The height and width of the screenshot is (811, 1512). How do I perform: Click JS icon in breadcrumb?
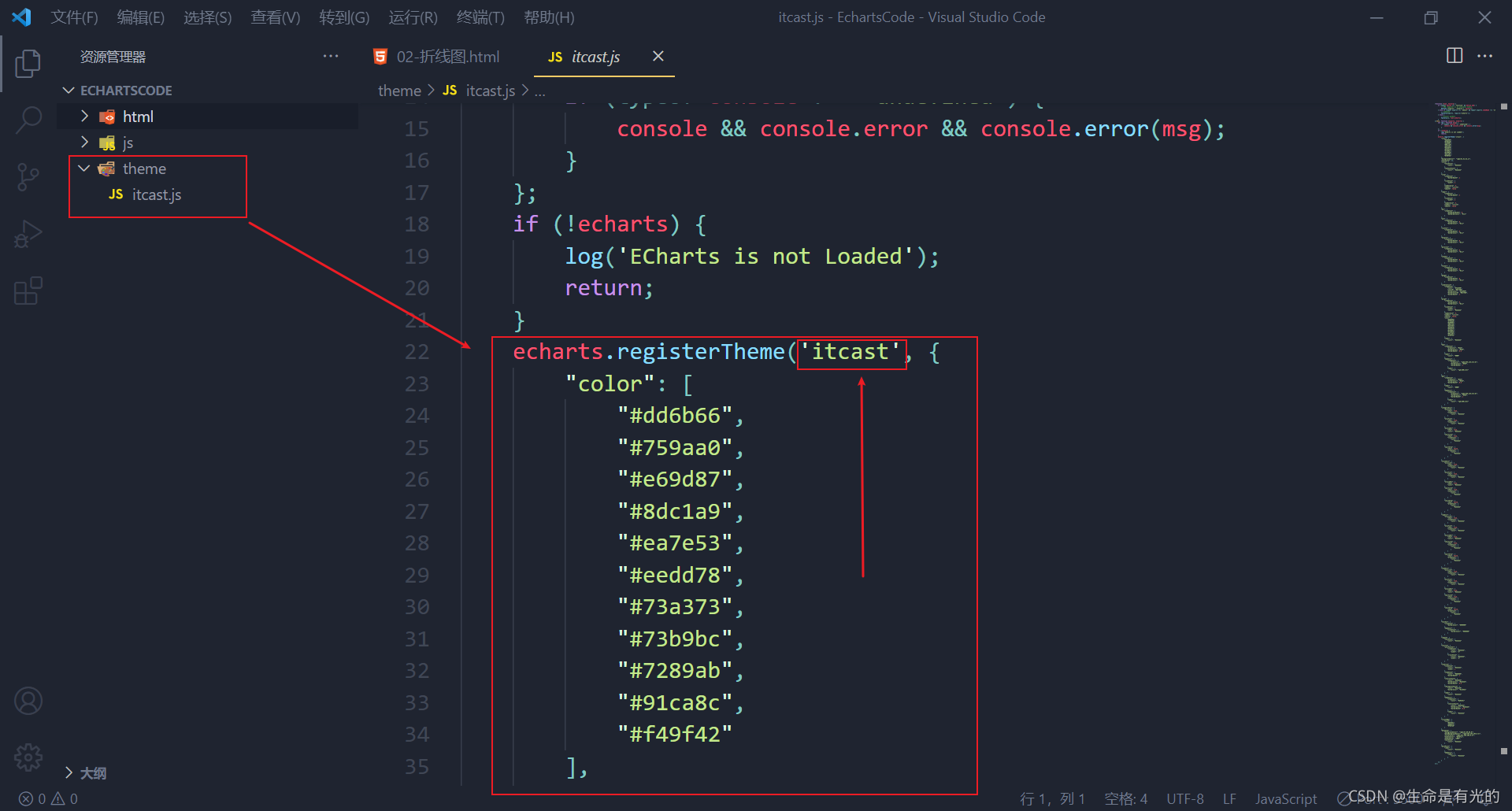coord(450,91)
